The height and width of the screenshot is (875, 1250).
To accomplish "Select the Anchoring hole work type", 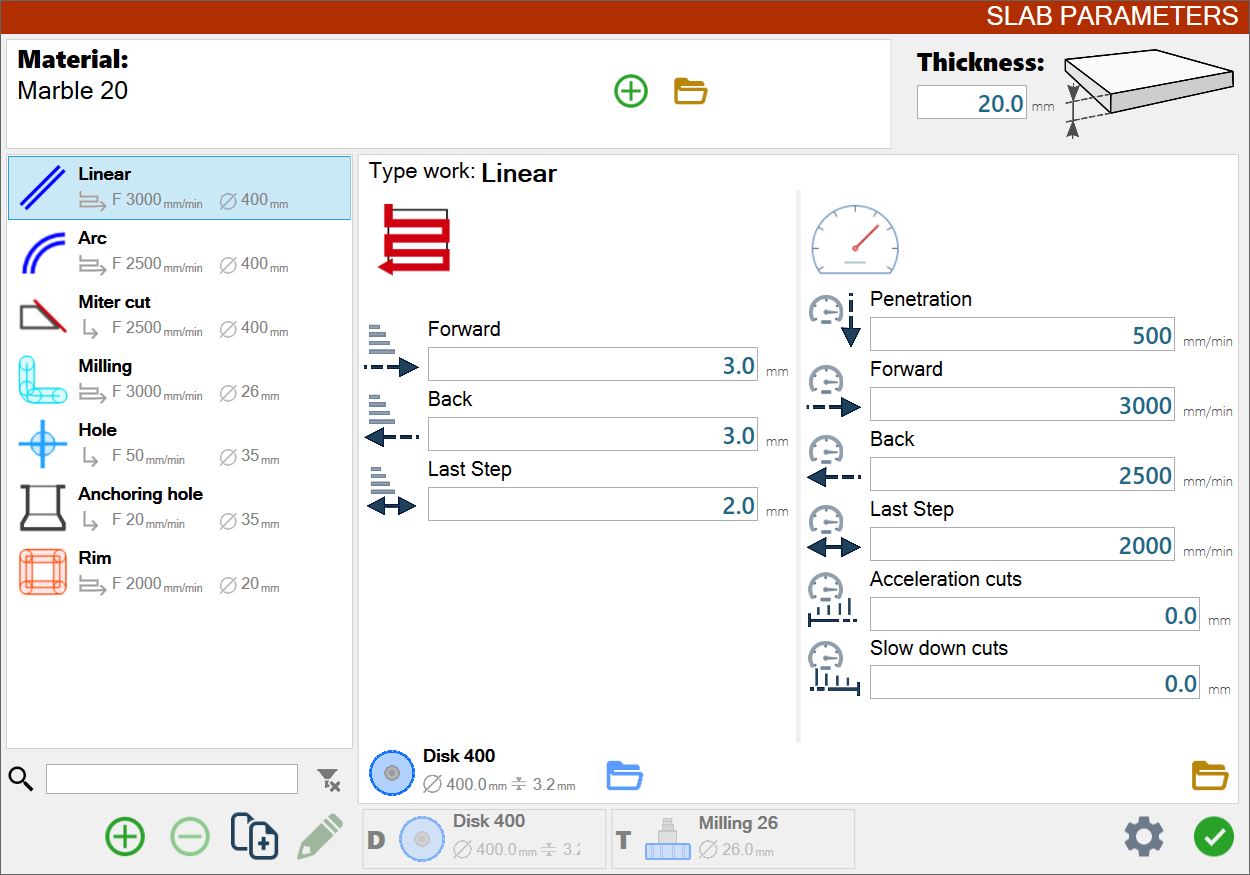I will tap(179, 508).
